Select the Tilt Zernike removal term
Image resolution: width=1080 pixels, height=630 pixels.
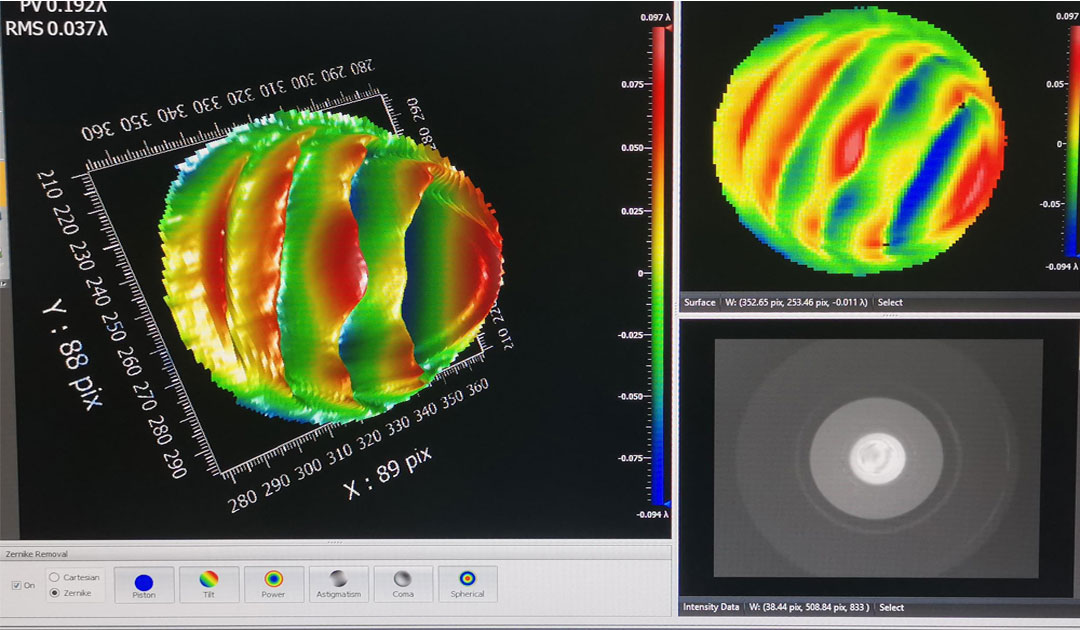point(207,584)
